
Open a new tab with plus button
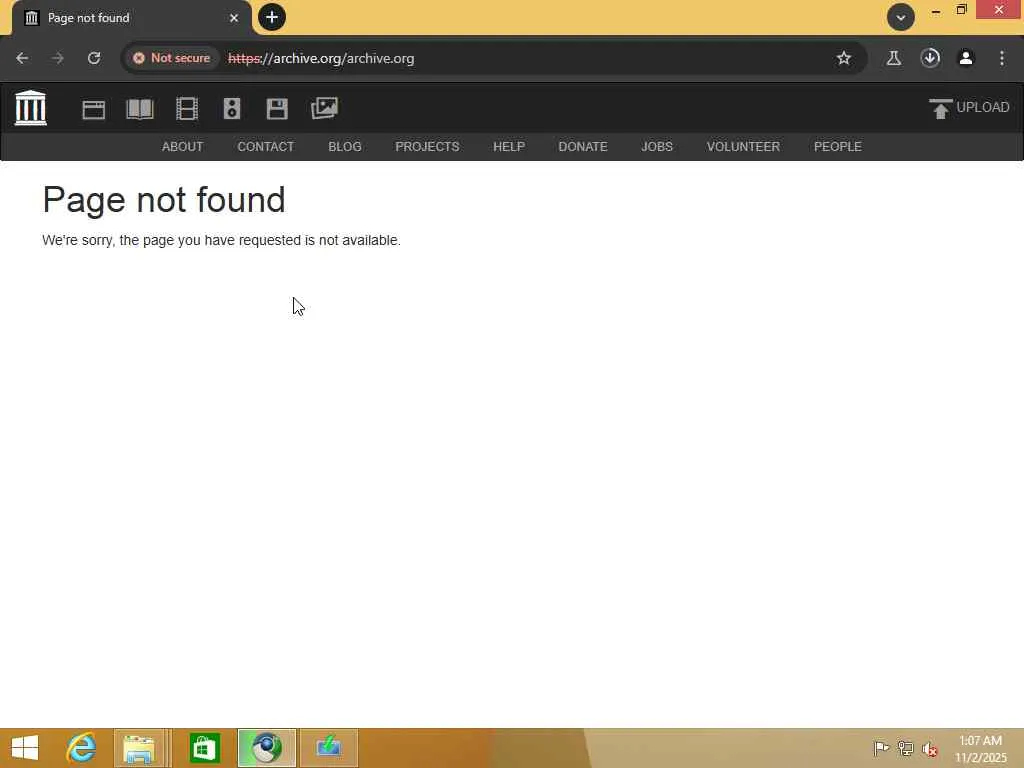coord(272,17)
